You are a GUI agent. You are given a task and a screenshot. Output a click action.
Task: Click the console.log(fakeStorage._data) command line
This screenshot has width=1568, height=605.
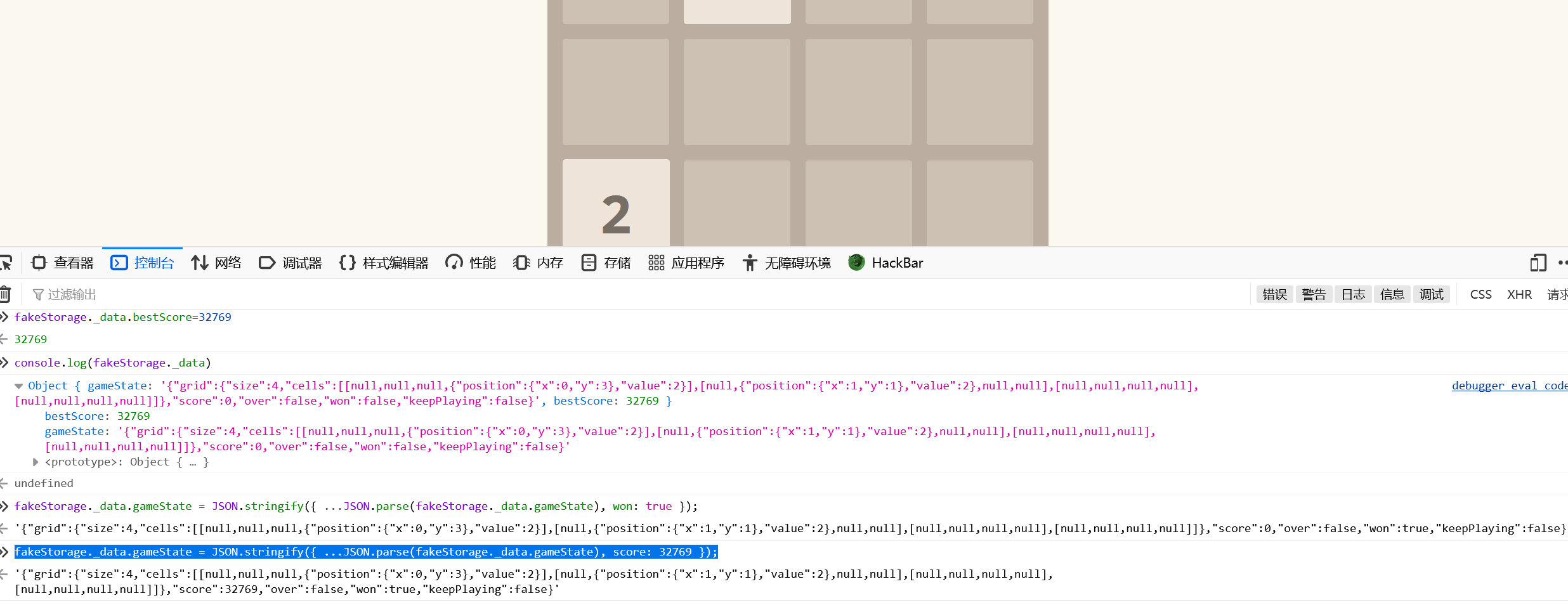pyautogui.click(x=113, y=363)
